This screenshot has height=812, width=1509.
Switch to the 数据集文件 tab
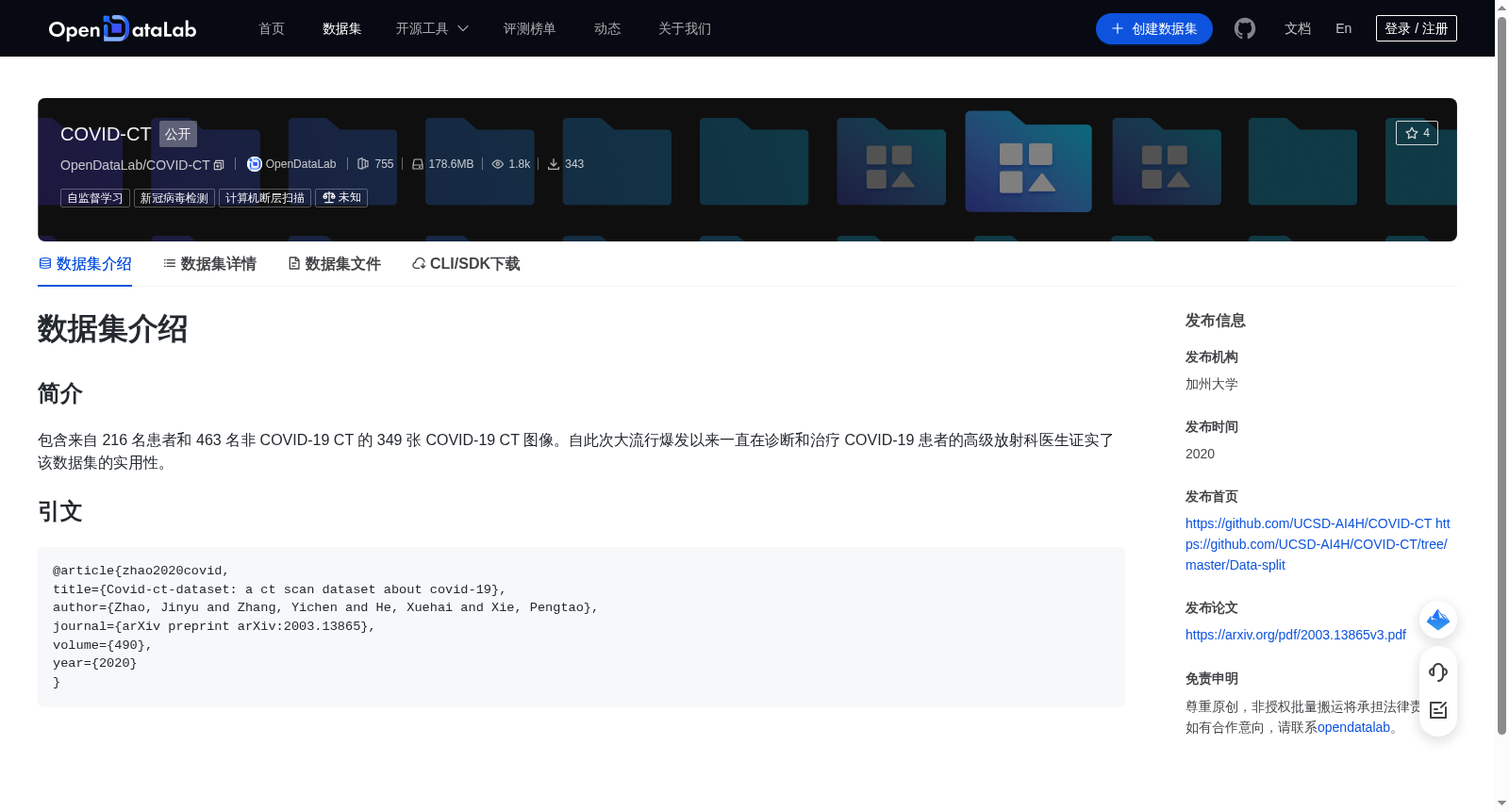click(x=334, y=264)
